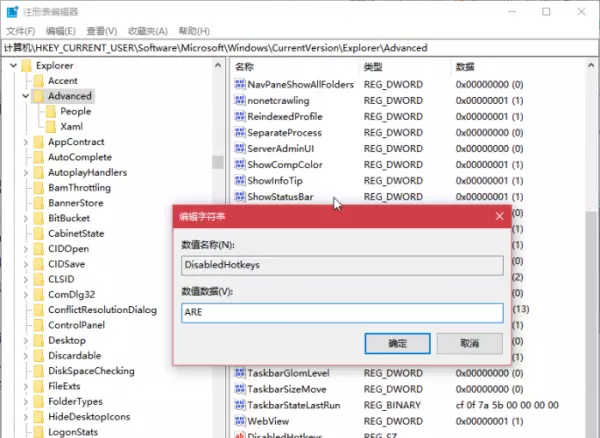Cancel the dialog with 取消

tap(470, 343)
